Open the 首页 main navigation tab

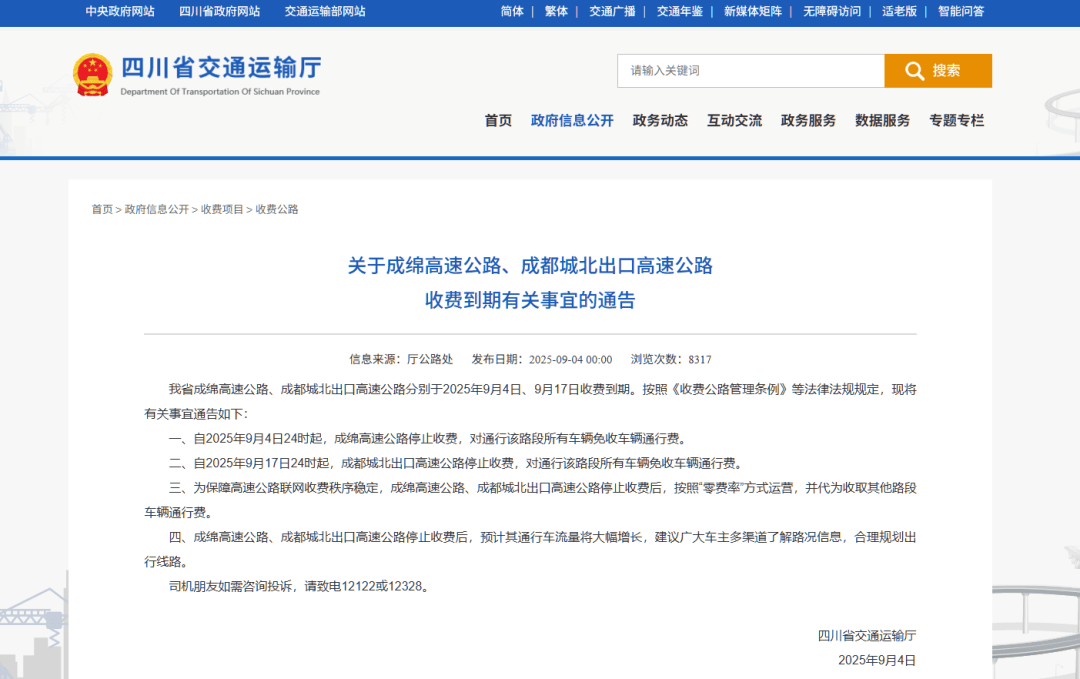pos(498,120)
